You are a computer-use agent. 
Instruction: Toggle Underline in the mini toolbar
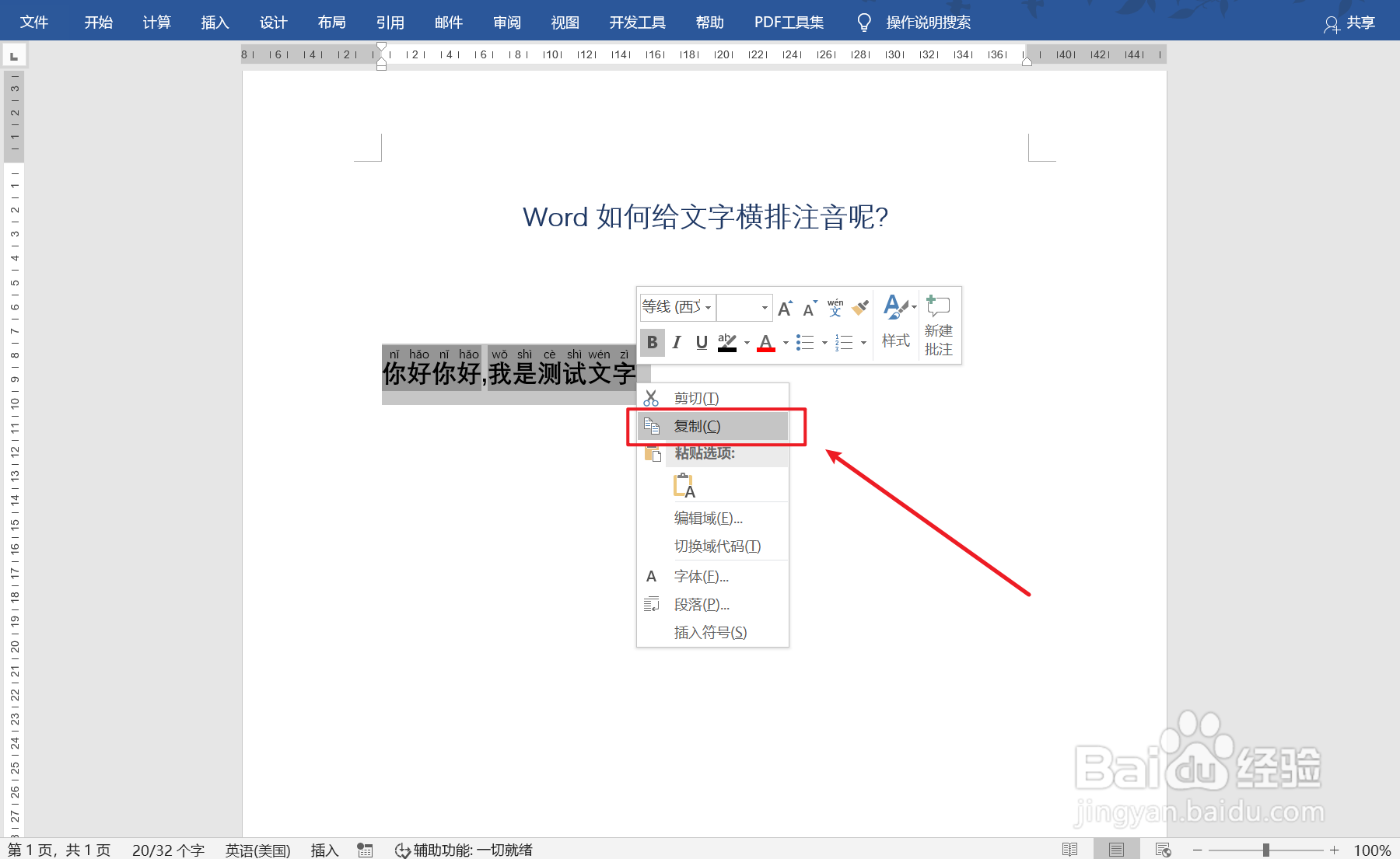[x=702, y=342]
